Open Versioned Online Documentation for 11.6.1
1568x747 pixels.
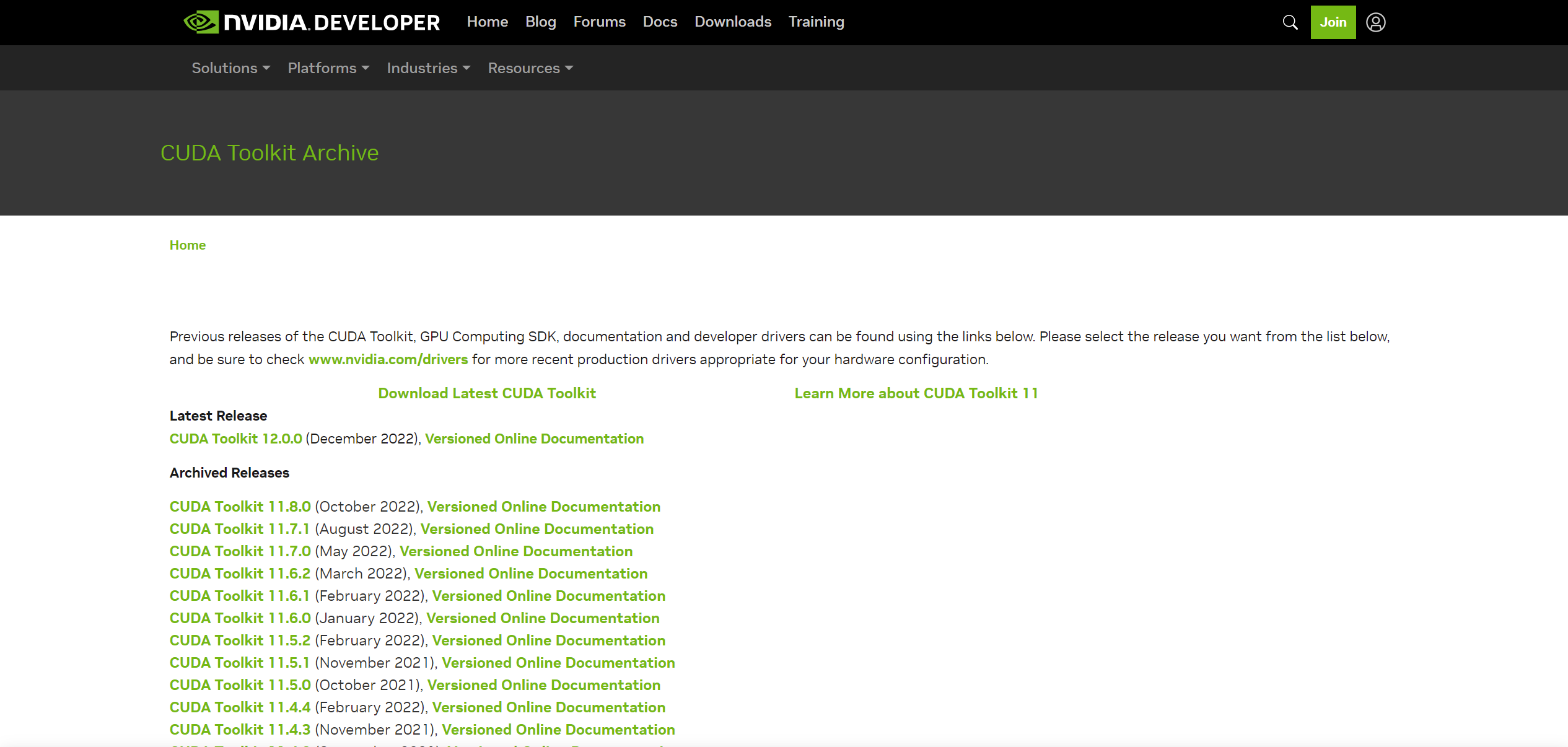click(549, 596)
